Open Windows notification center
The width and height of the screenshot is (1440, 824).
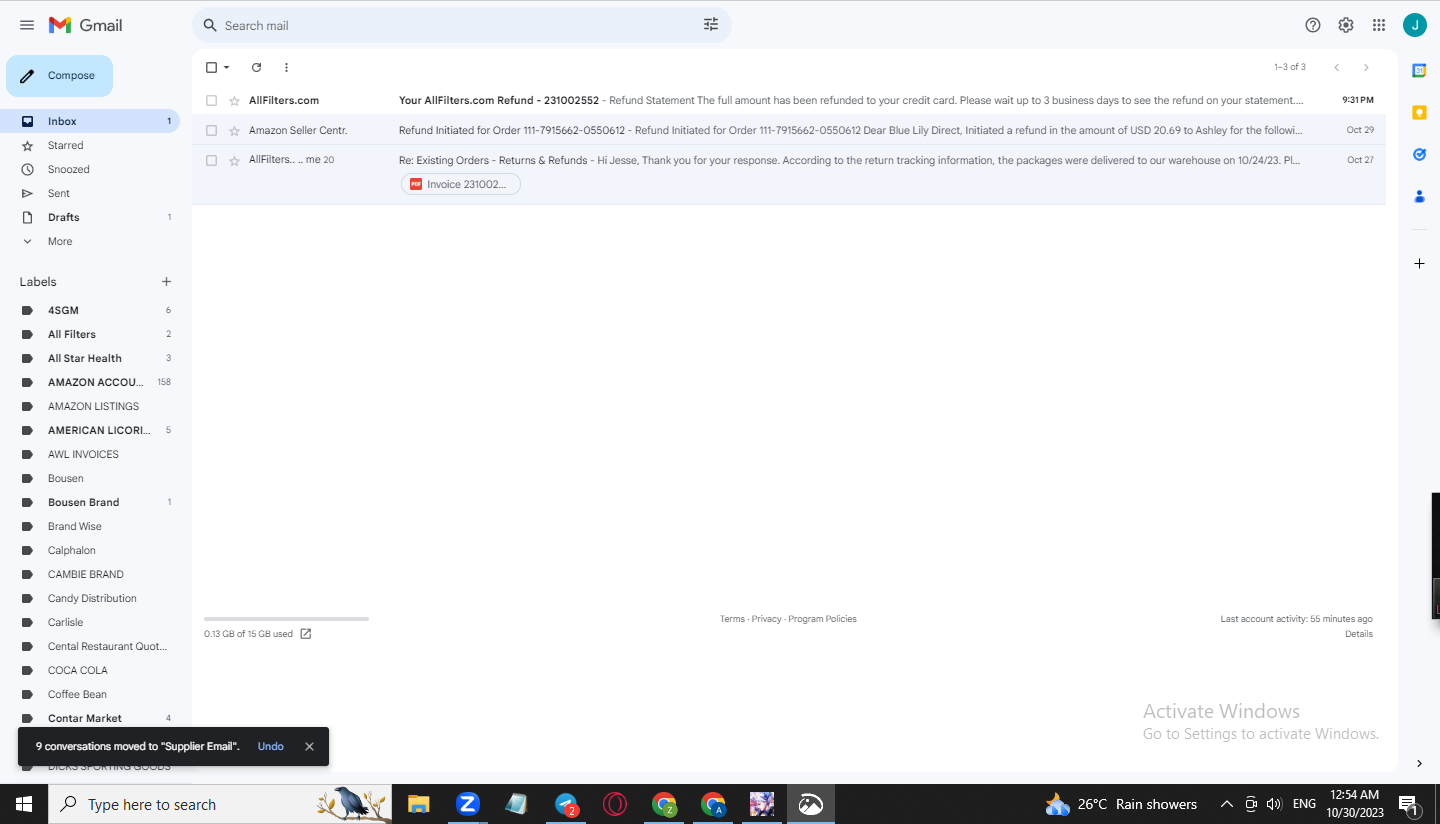[1408, 804]
